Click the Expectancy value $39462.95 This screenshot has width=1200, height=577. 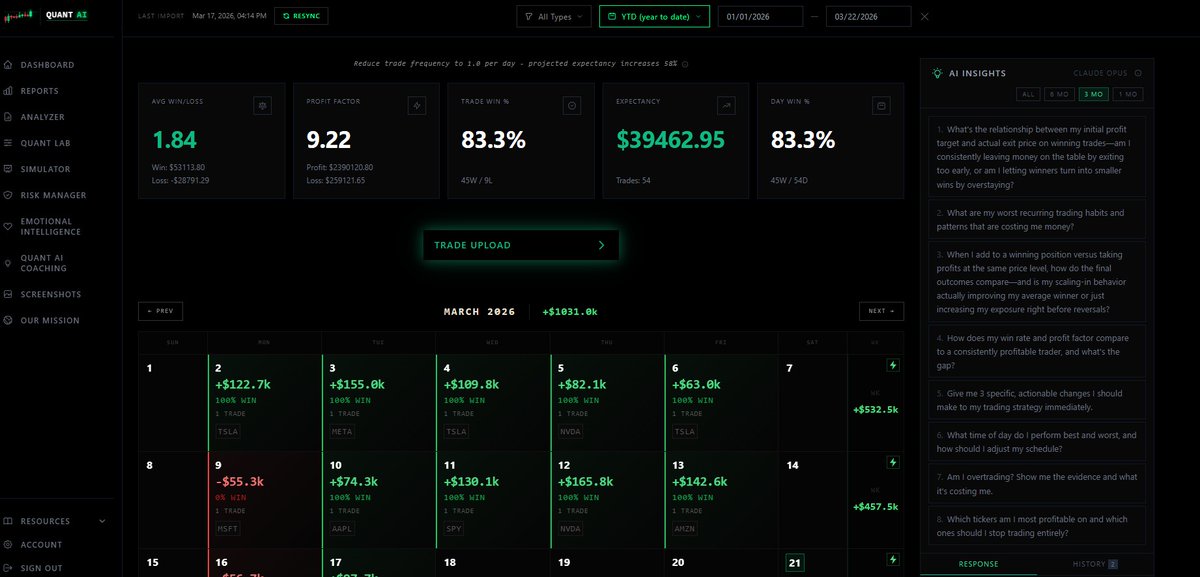click(x=671, y=141)
